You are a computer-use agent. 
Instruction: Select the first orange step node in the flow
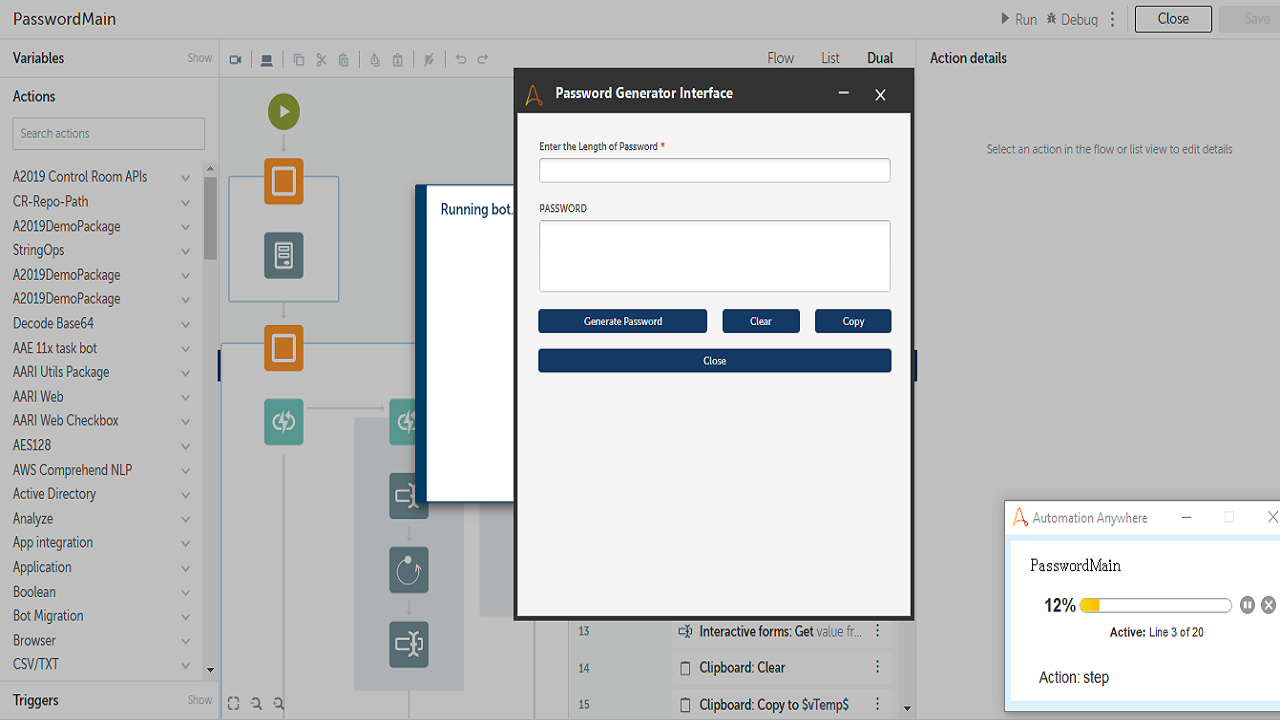pos(284,181)
